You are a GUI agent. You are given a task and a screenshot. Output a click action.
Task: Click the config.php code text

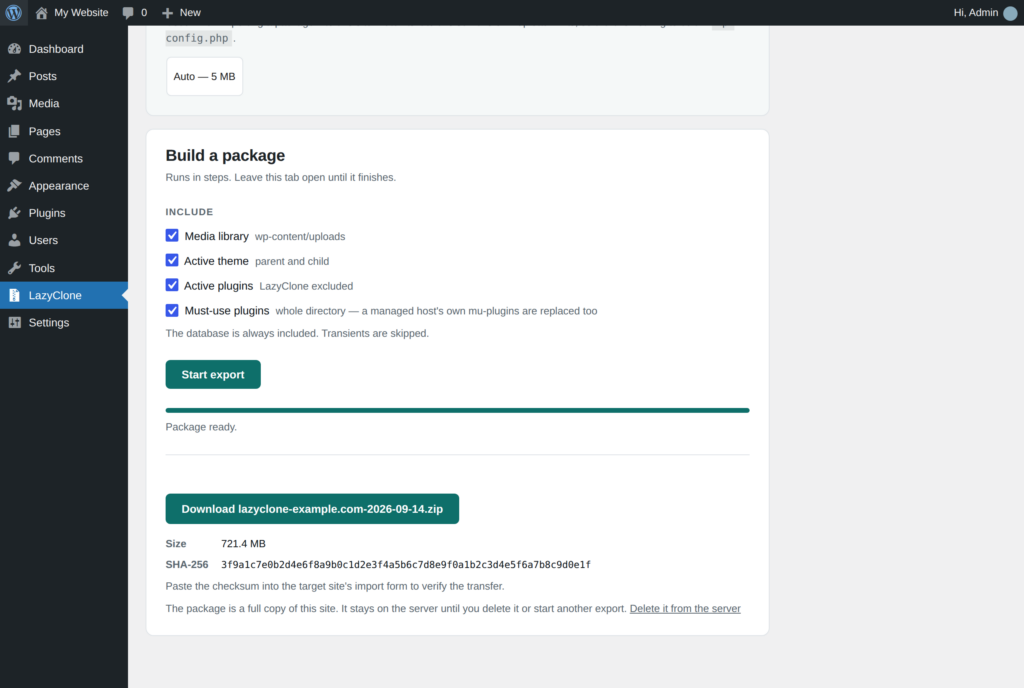coord(197,39)
